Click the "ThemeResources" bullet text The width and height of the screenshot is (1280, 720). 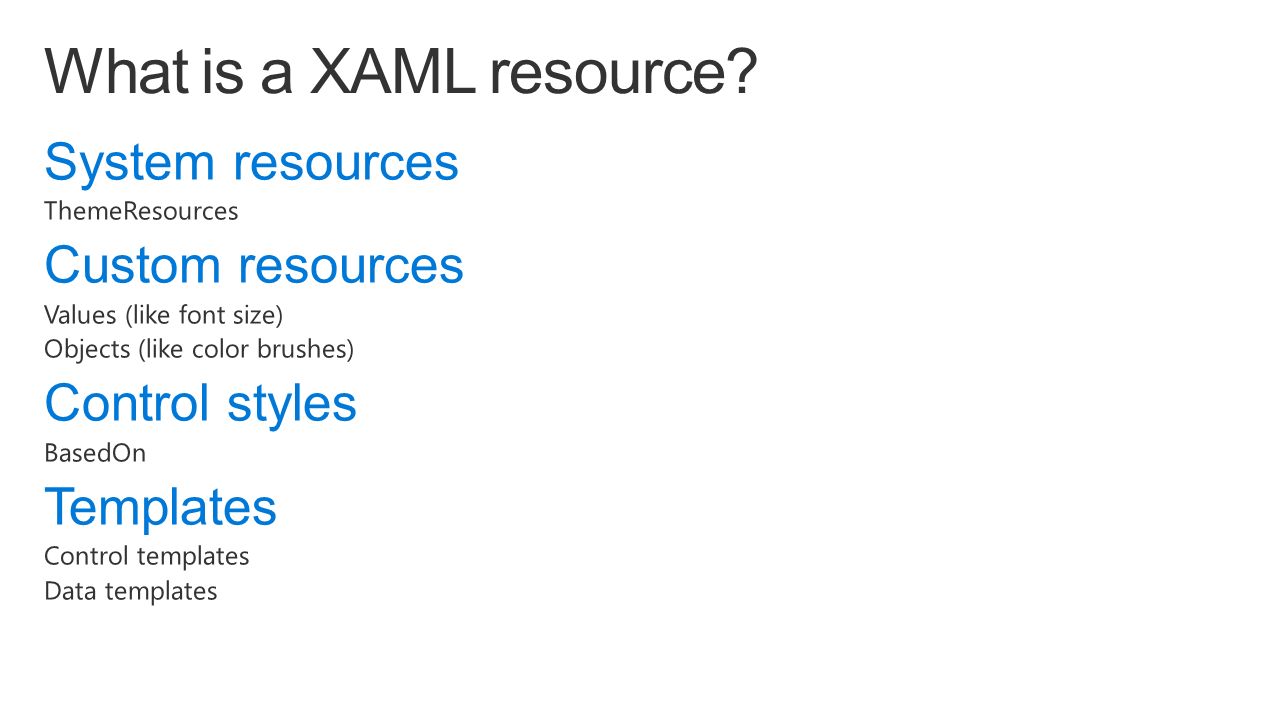tap(141, 212)
